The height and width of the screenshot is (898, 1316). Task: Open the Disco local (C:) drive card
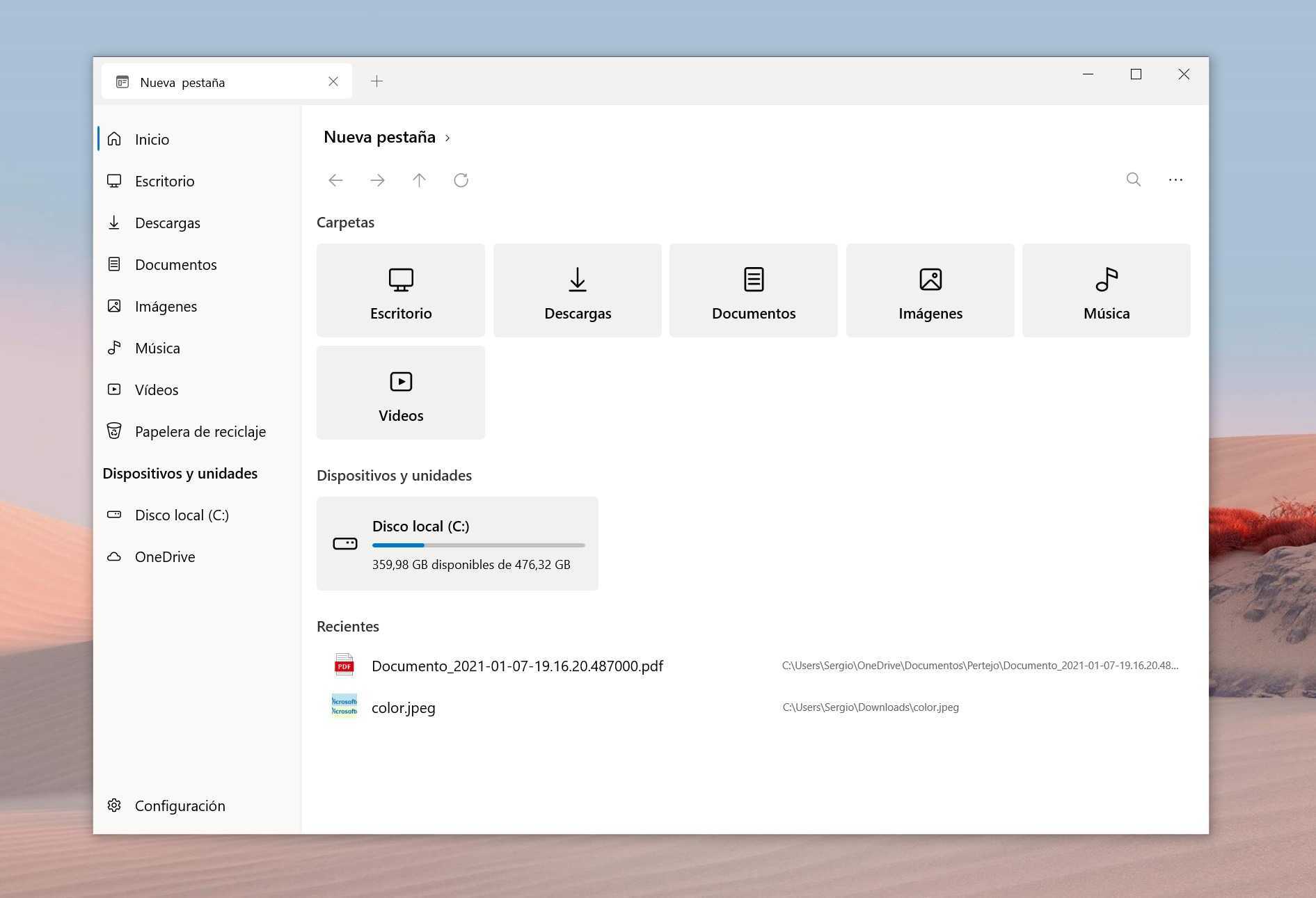[457, 543]
